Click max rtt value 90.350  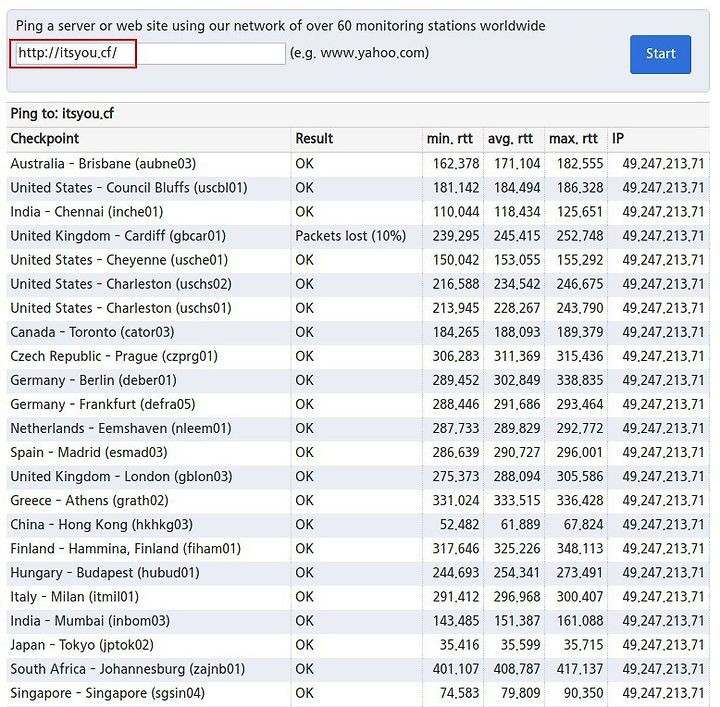click(x=583, y=693)
